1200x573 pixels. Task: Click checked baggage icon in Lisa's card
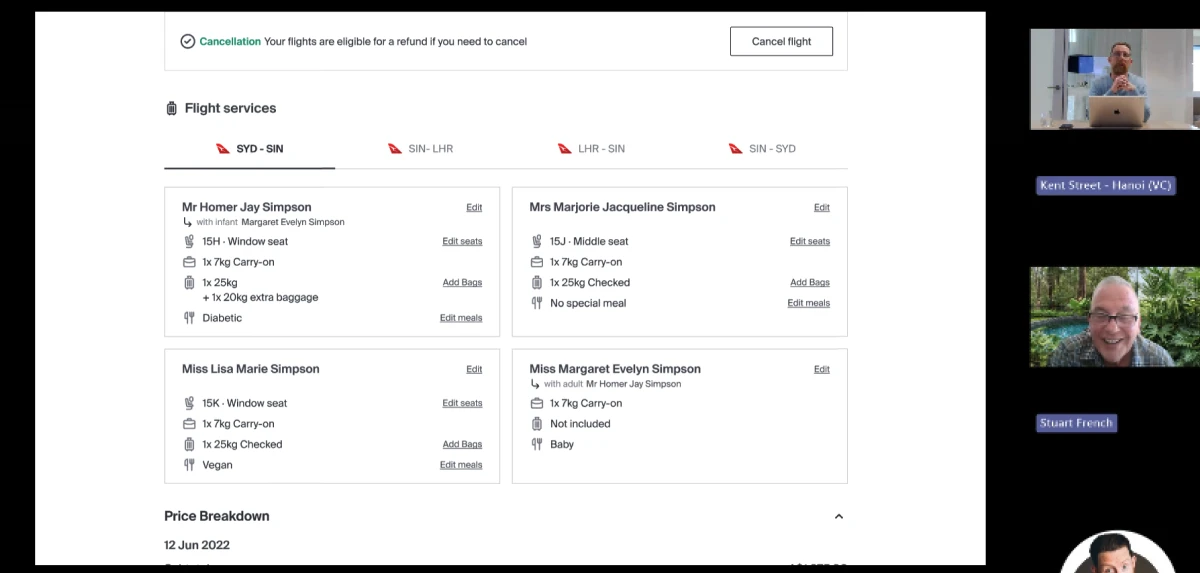click(189, 444)
